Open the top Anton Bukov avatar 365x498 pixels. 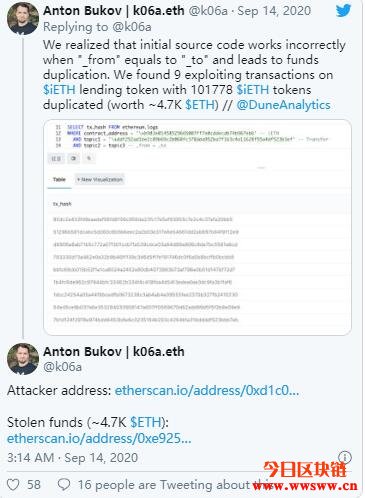23,19
